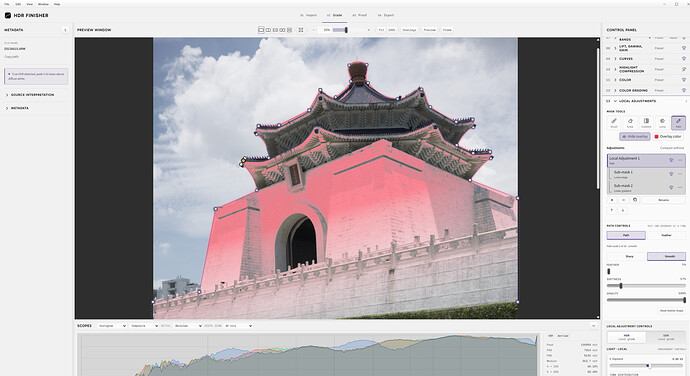This screenshot has width=690, height=376.
Task: Open the File menu
Action: [7, 4]
